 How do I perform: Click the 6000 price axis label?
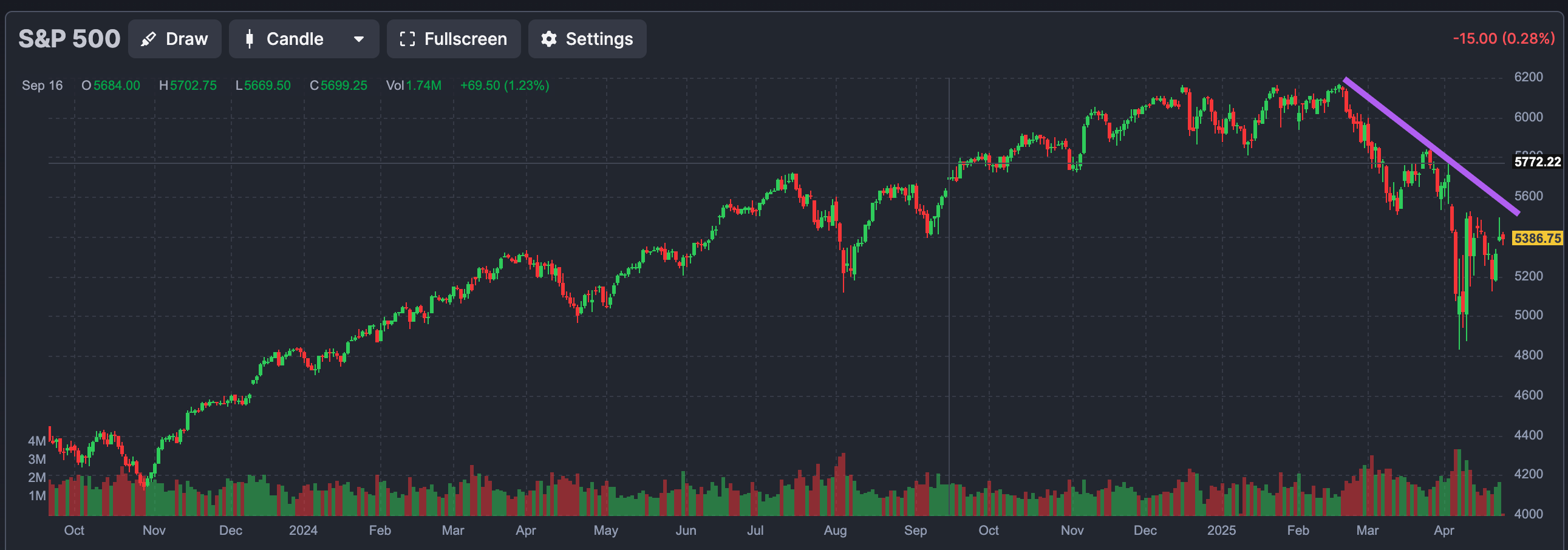1529,117
